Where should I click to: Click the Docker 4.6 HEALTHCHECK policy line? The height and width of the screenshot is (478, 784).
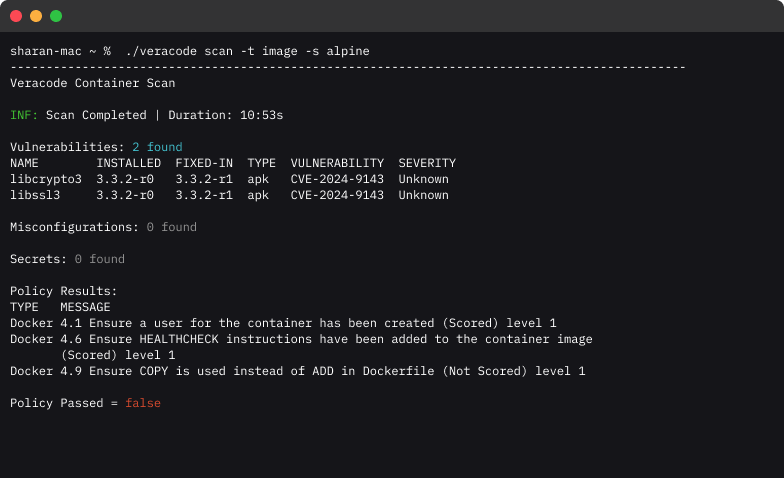tap(301, 347)
